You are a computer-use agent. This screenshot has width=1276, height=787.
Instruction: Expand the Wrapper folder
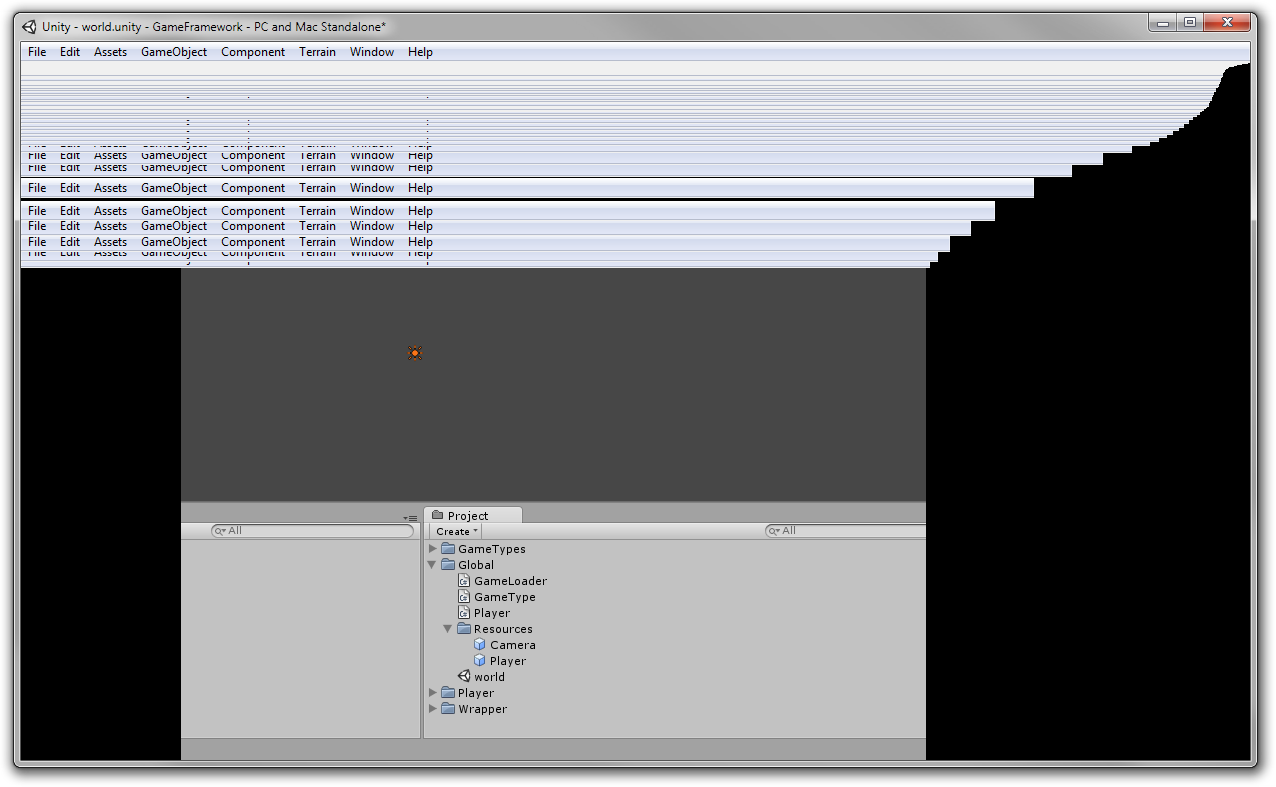(x=432, y=708)
